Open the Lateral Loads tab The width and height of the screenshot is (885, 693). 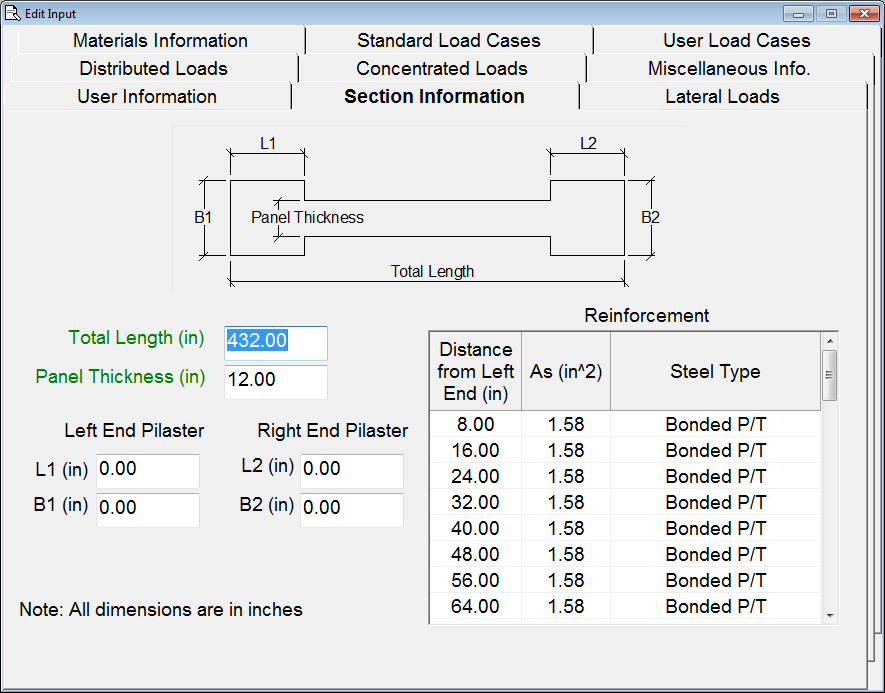coord(722,97)
